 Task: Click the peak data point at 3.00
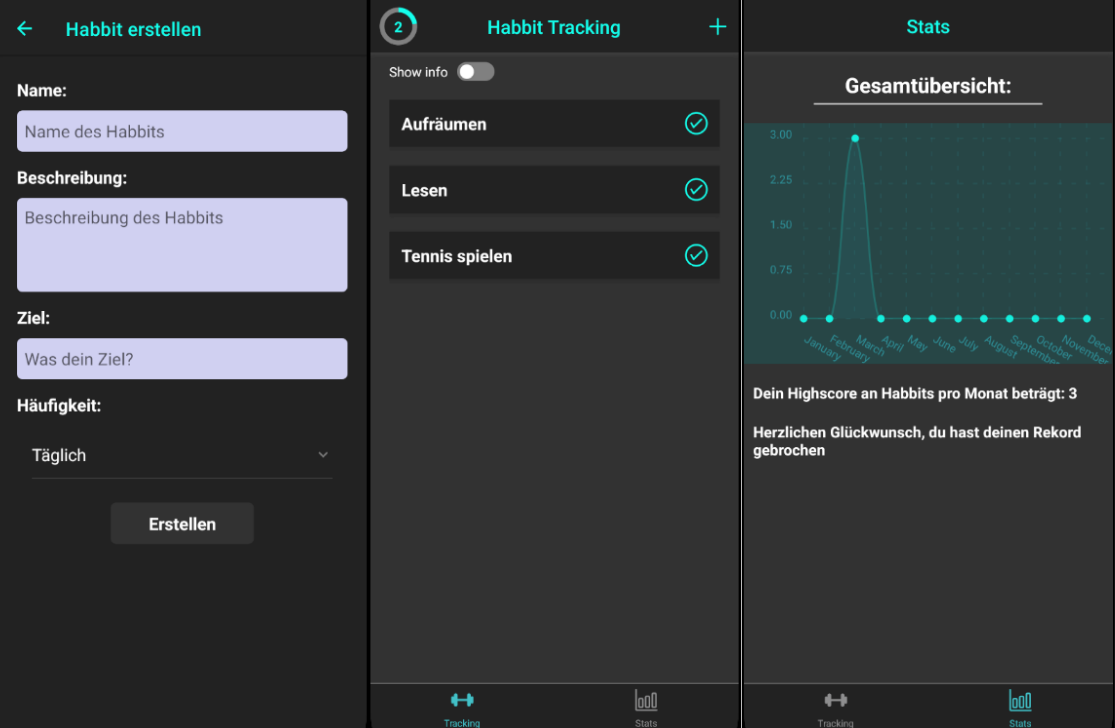click(855, 138)
